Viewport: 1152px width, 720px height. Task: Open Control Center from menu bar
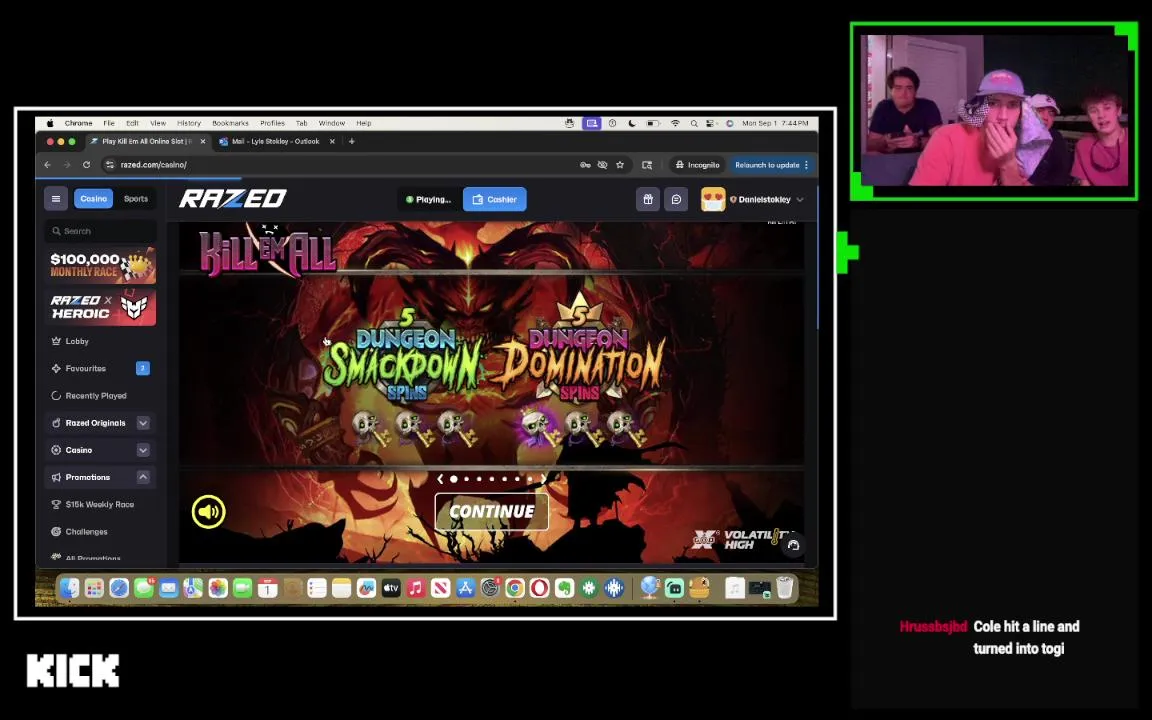[710, 123]
